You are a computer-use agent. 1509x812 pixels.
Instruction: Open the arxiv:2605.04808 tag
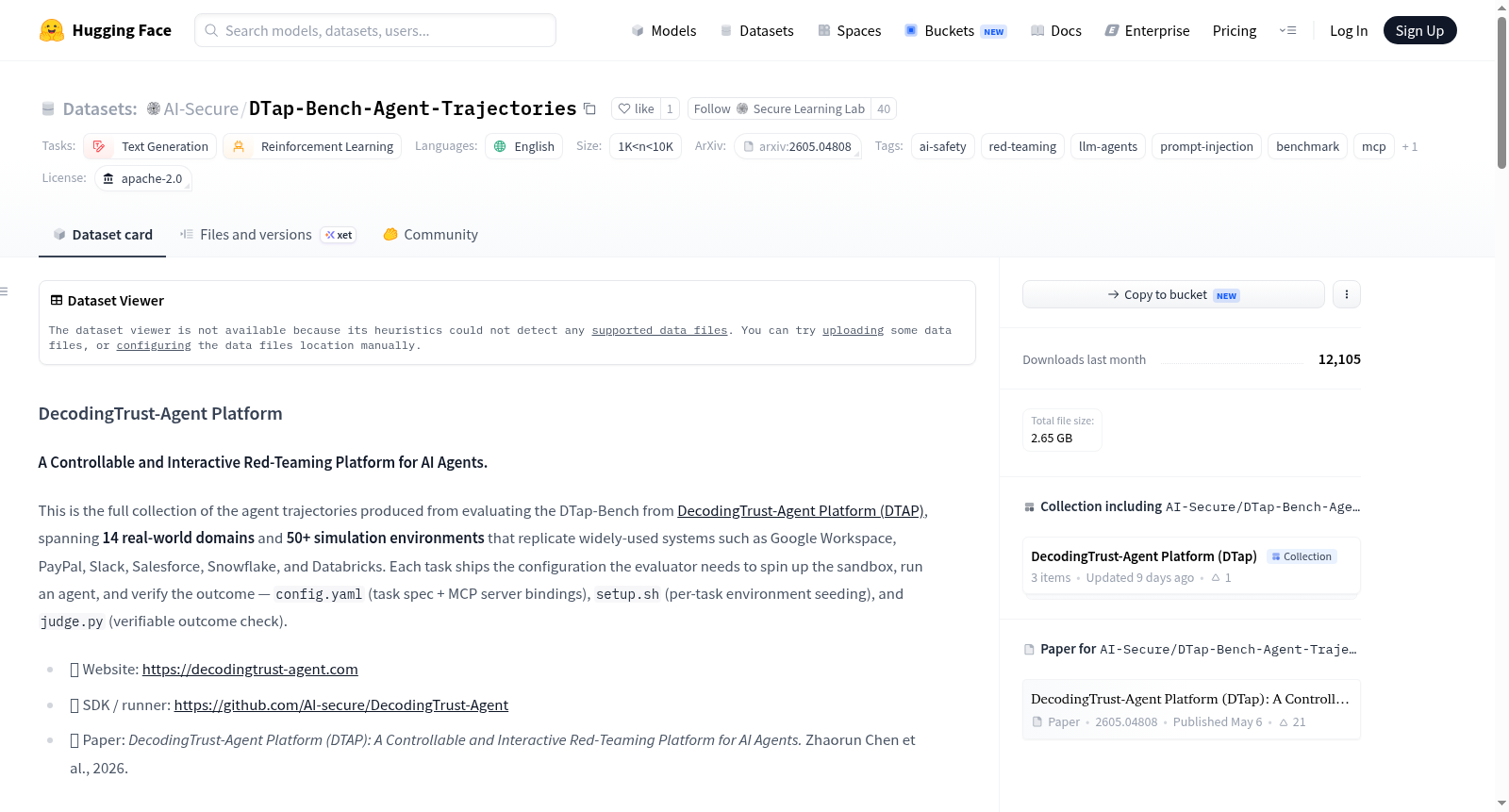(x=797, y=146)
